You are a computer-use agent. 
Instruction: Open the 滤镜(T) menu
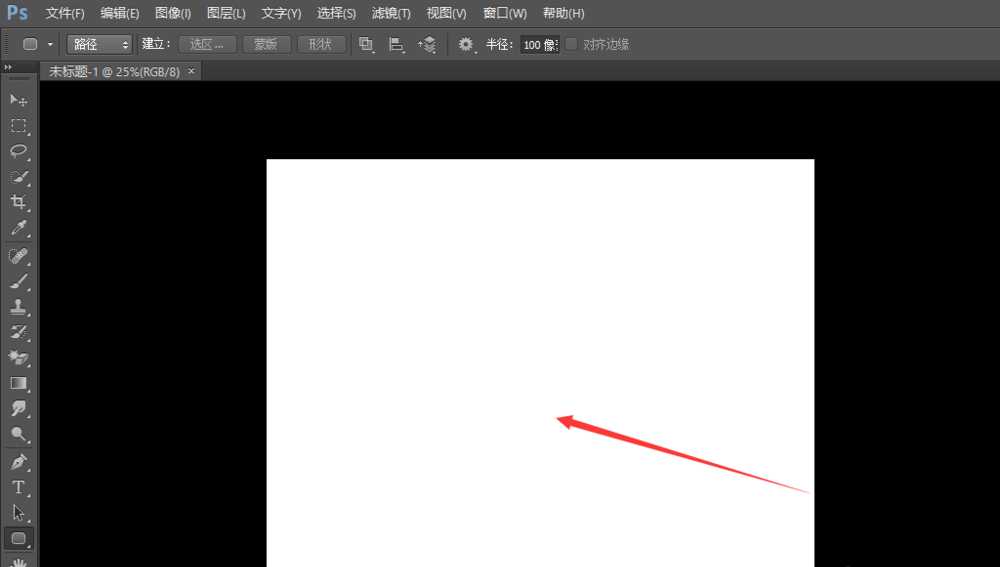(x=391, y=13)
